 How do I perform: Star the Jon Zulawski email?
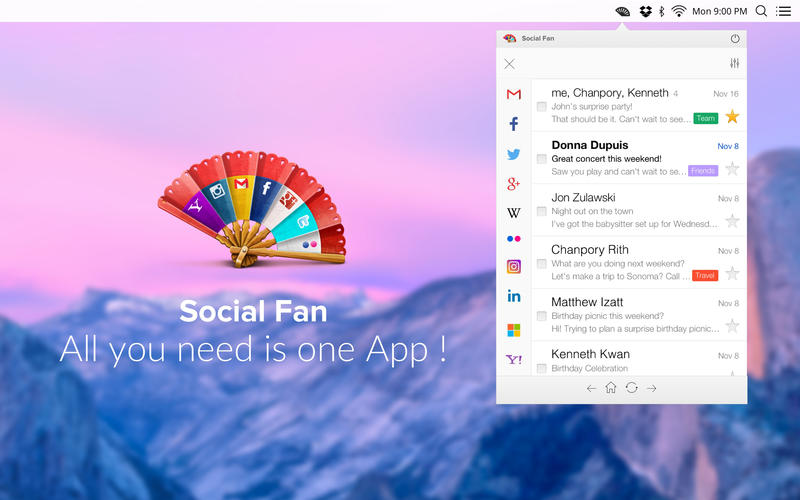[732, 221]
